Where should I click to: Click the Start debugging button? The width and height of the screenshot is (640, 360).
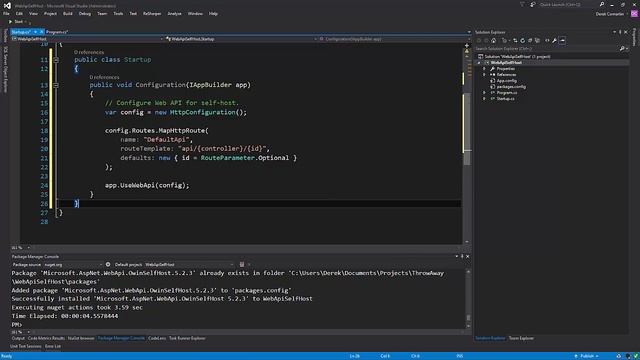tap(16, 22)
